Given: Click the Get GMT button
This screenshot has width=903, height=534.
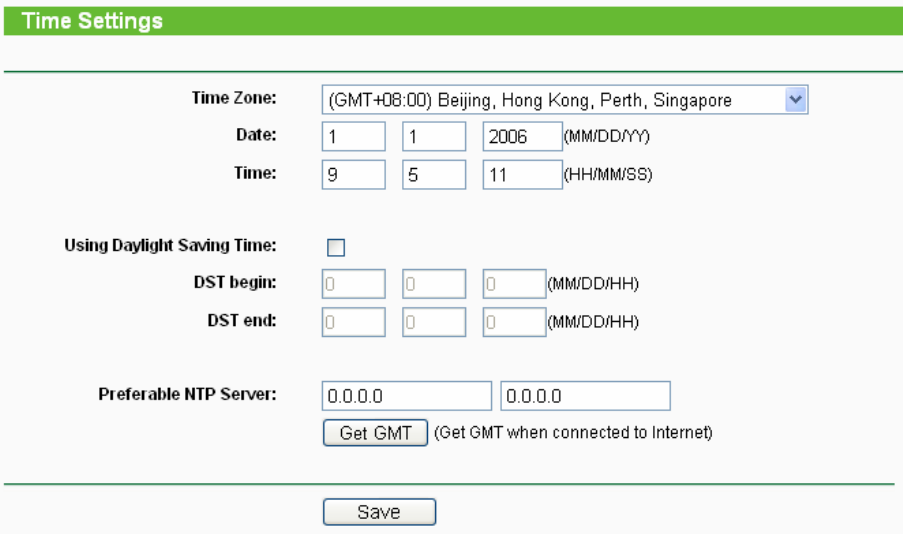Looking at the screenshot, I should click(x=375, y=433).
